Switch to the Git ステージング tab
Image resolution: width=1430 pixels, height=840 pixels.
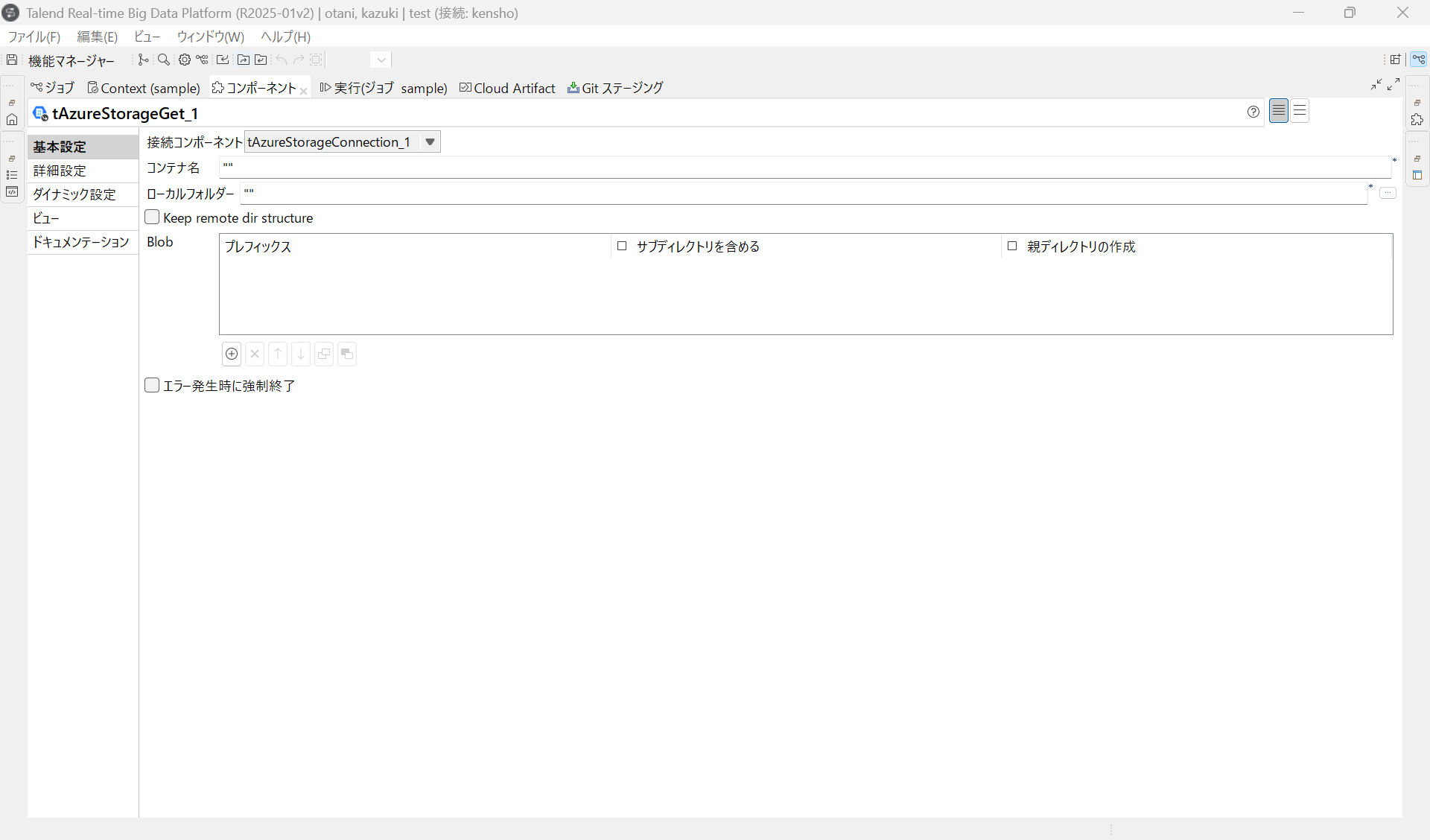pyautogui.click(x=615, y=88)
